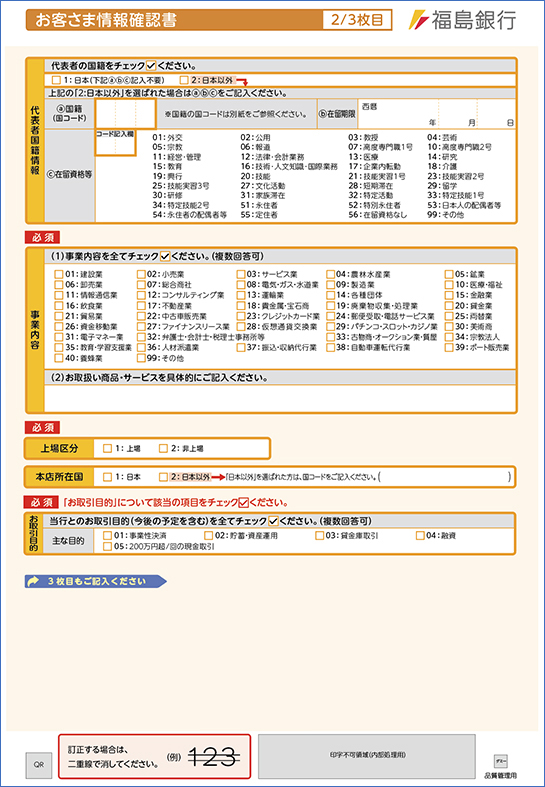Check '39: ボート販売業' box
The image size is (545, 787).
click(x=449, y=347)
